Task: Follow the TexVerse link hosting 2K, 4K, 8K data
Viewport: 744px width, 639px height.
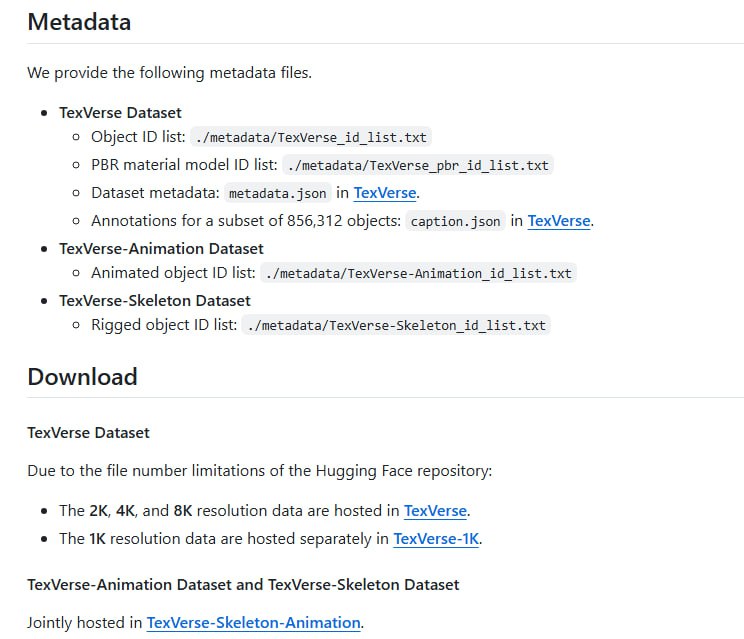Action: [x=435, y=511]
